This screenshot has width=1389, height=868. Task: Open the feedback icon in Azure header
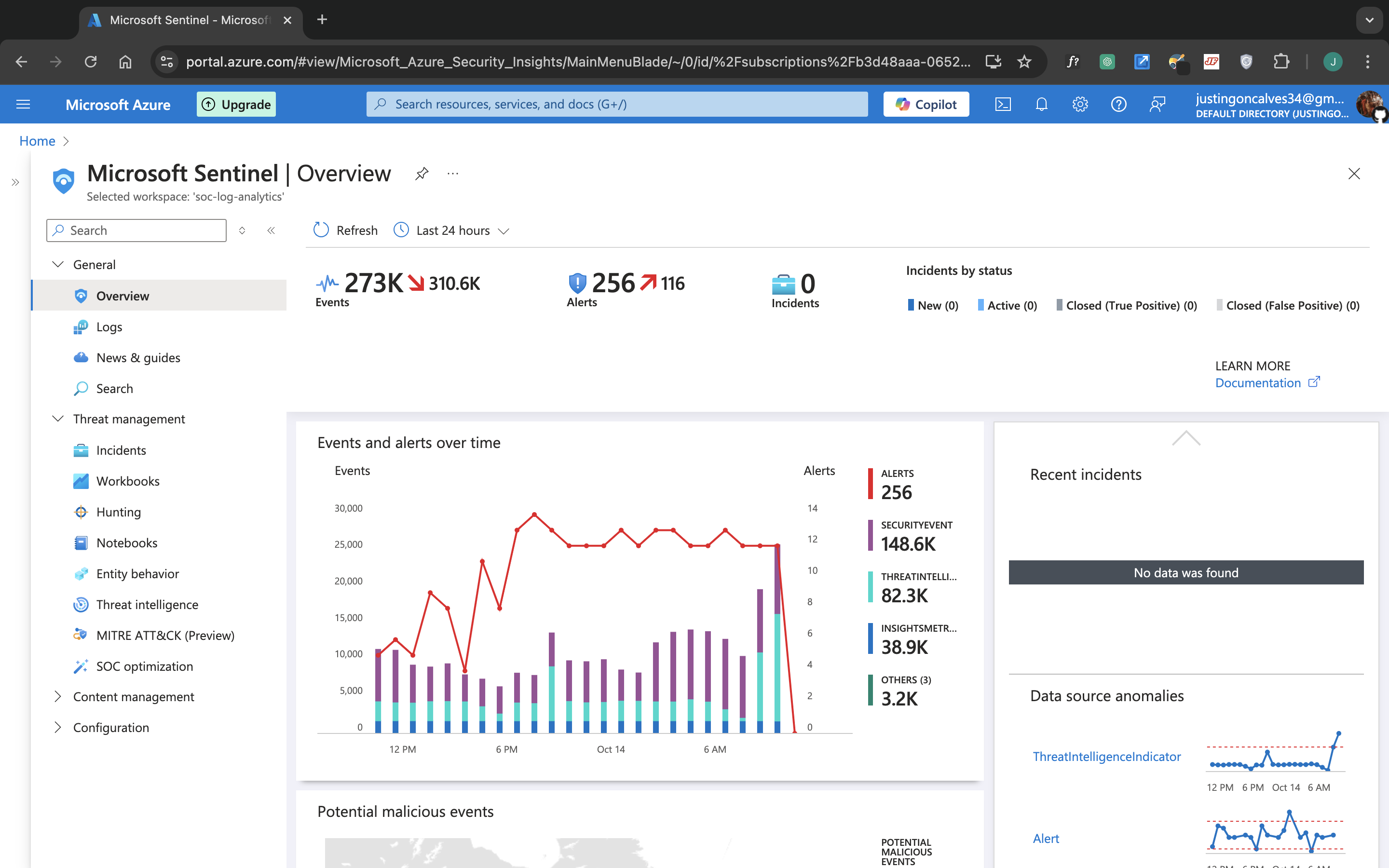(x=1157, y=104)
